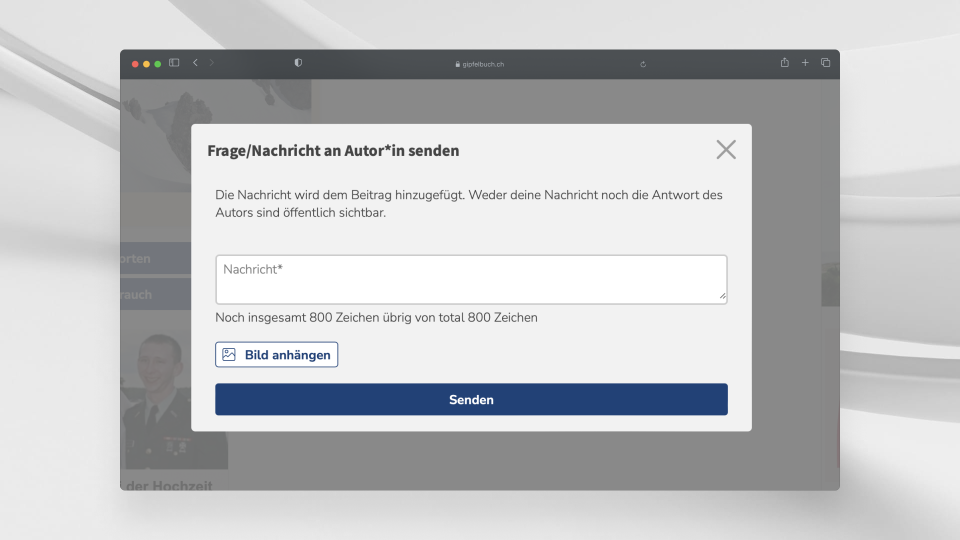
Task: Open the Share icon in the toolbar
Action: (785, 63)
